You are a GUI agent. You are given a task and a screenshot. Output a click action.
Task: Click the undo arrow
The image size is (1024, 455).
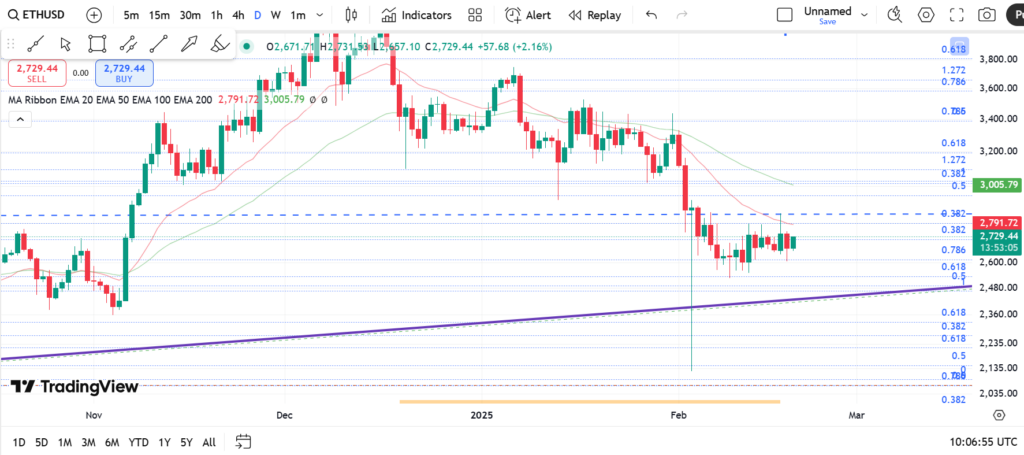[x=652, y=15]
